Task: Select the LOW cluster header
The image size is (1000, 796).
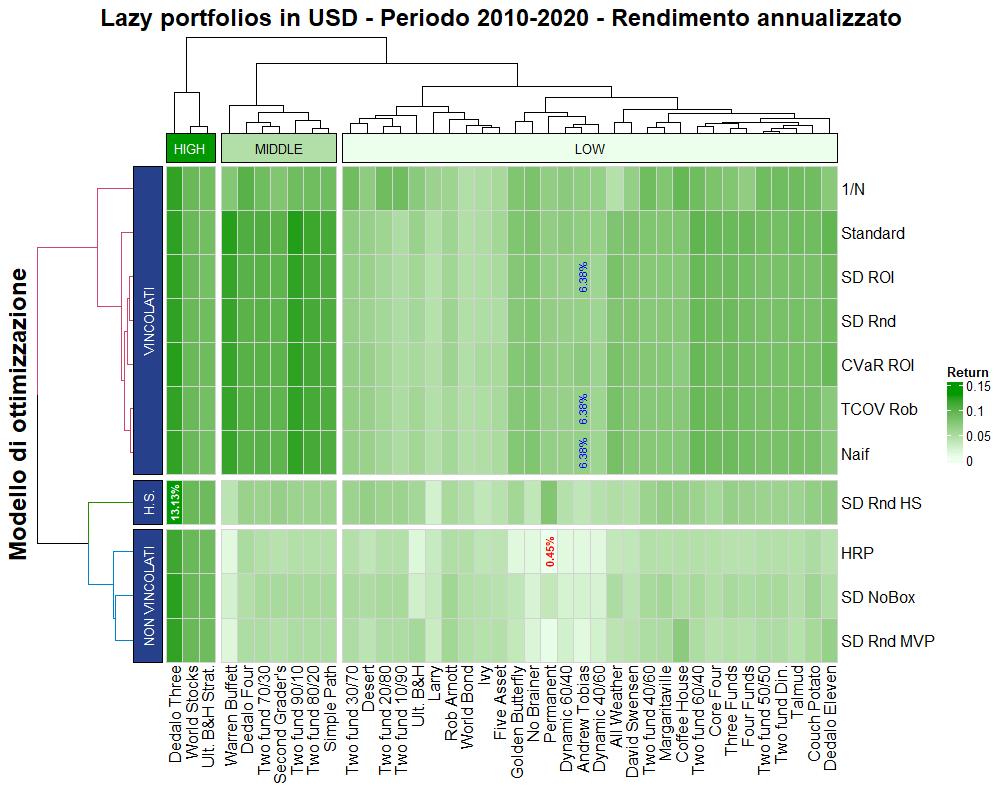Action: (x=590, y=149)
